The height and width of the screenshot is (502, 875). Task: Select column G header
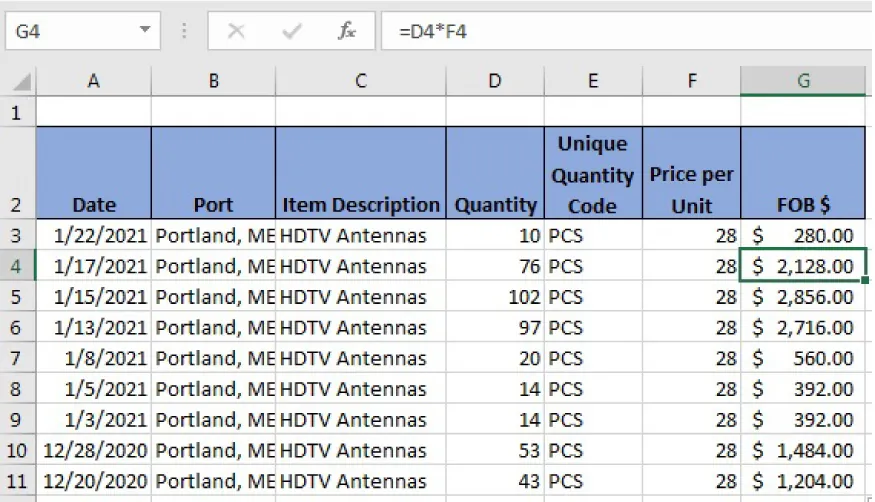803,82
